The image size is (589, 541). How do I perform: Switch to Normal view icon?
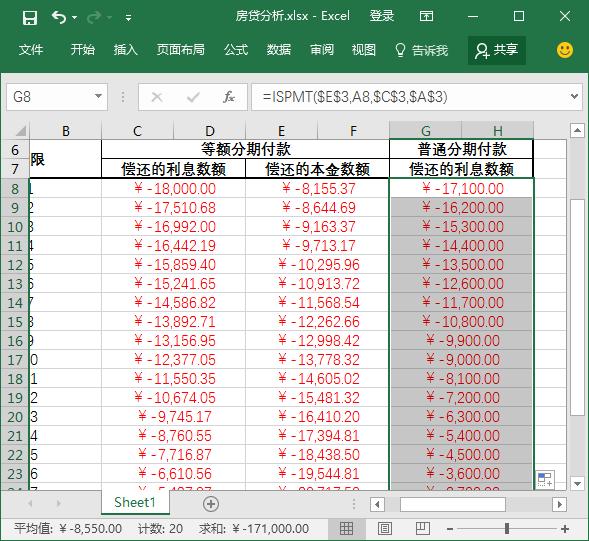coord(346,529)
